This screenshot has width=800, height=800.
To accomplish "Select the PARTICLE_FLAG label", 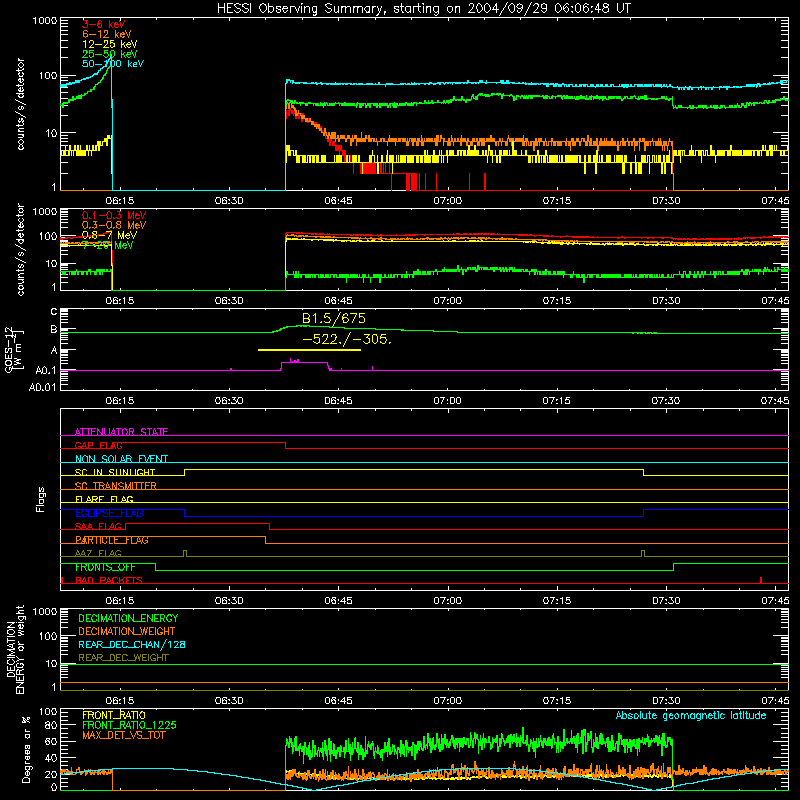I will tap(112, 540).
